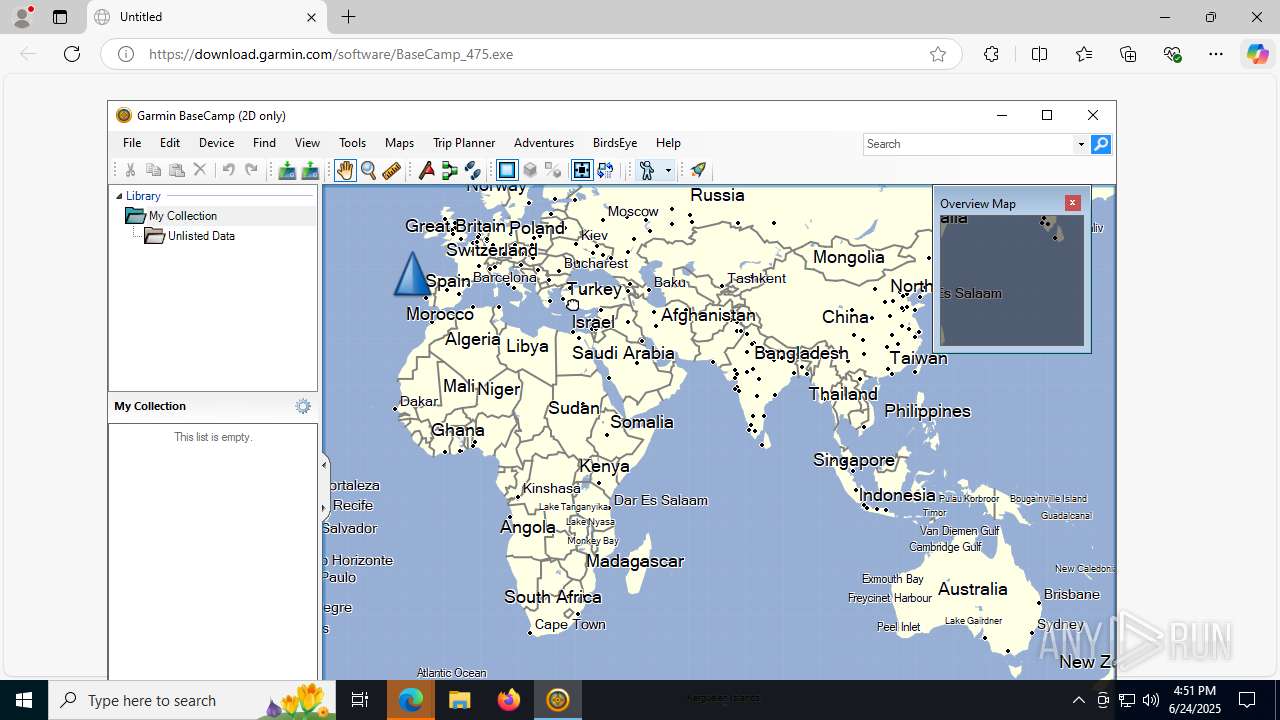Open the Edge split screen icon
This screenshot has width=1280, height=720.
[1040, 54]
